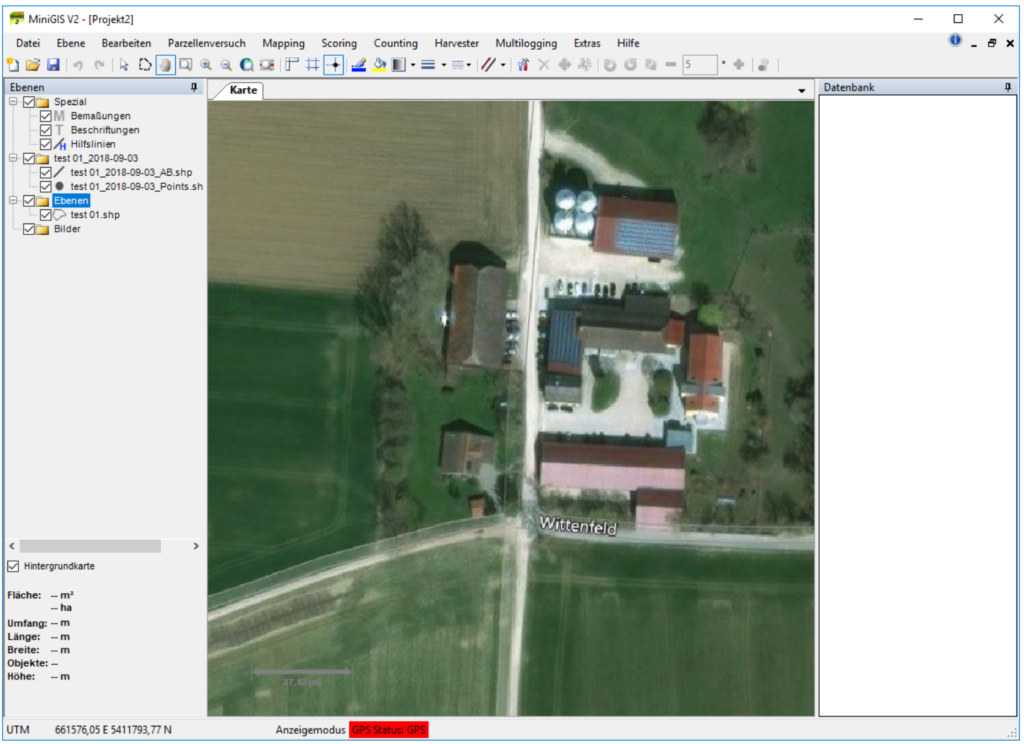The width and height of the screenshot is (1024, 744).
Task: Click the open folder toolbar icon
Action: [x=33, y=65]
